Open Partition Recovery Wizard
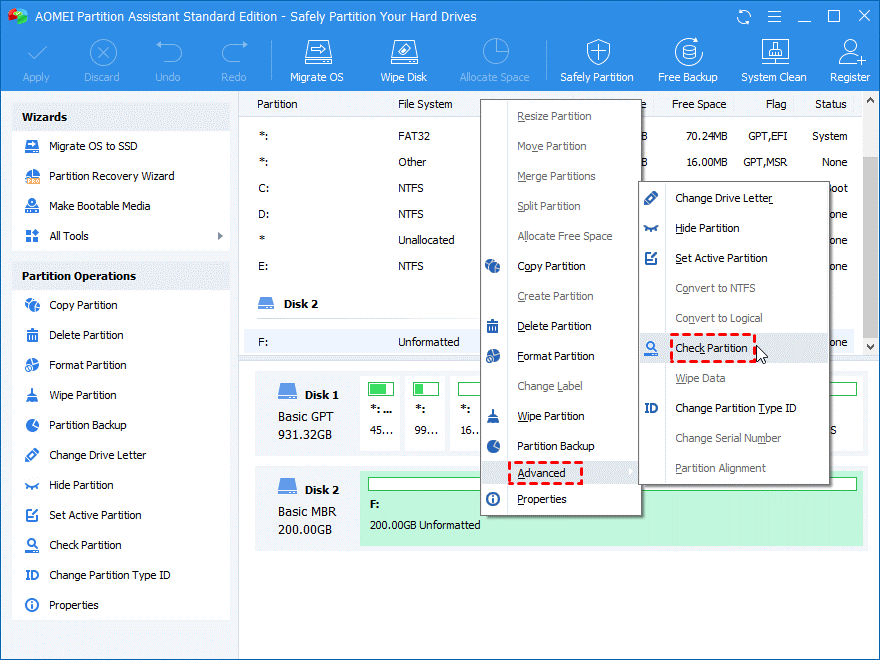880x660 pixels. pos(111,176)
